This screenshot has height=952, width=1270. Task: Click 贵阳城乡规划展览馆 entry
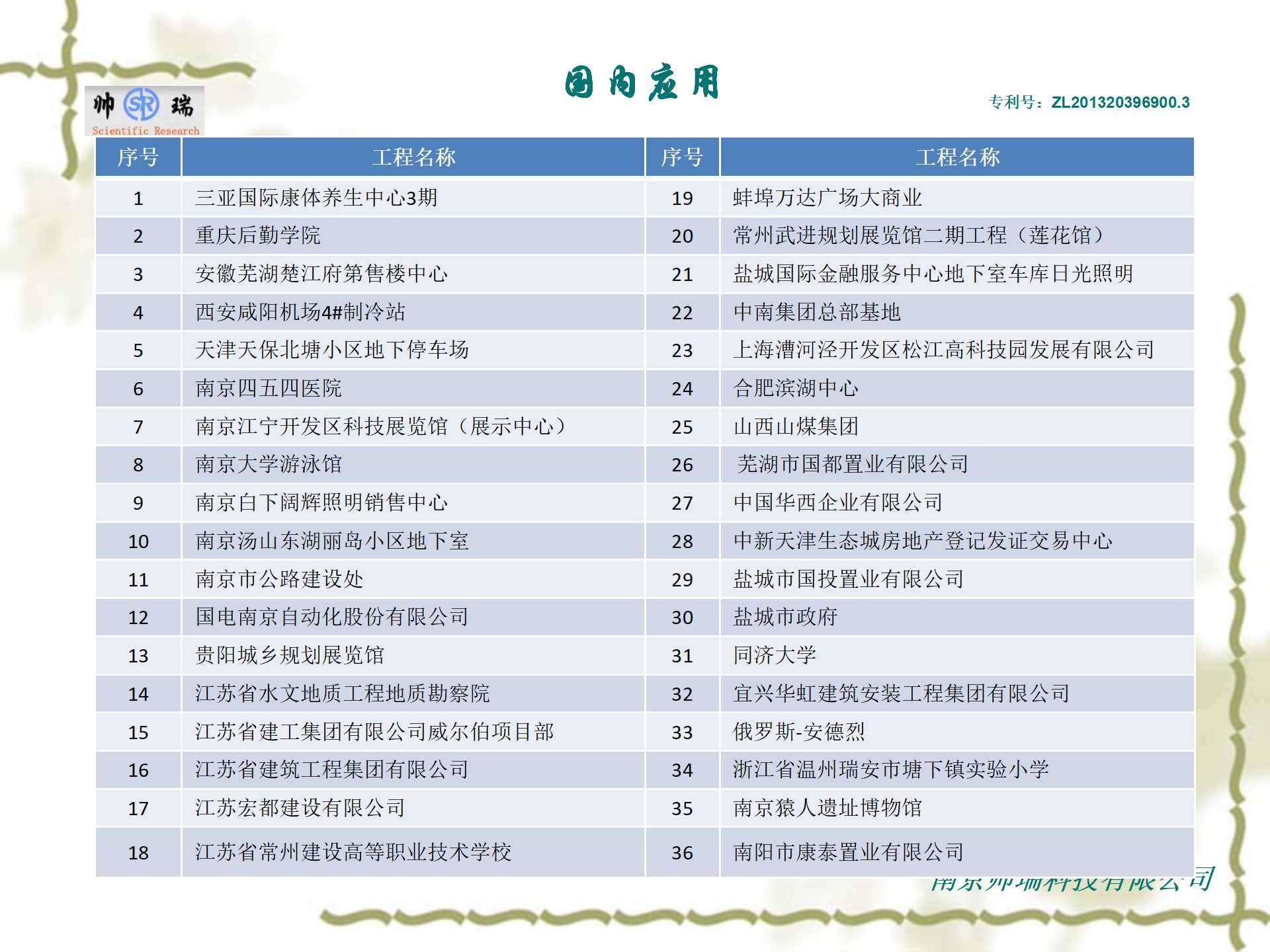413,656
